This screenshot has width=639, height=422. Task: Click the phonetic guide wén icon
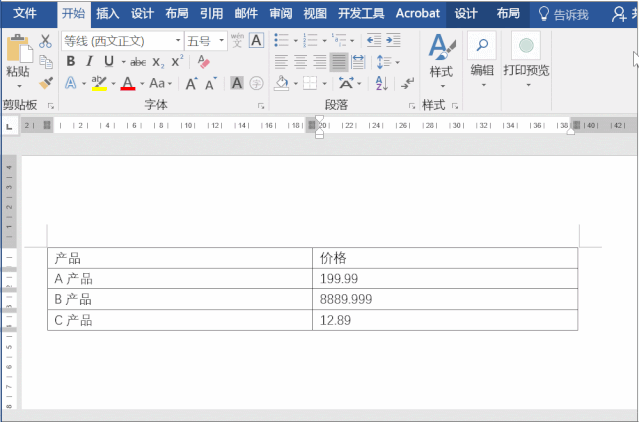click(237, 40)
